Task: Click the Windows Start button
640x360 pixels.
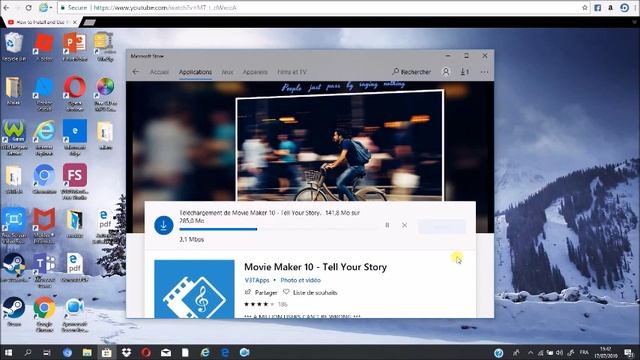Action: coord(8,353)
